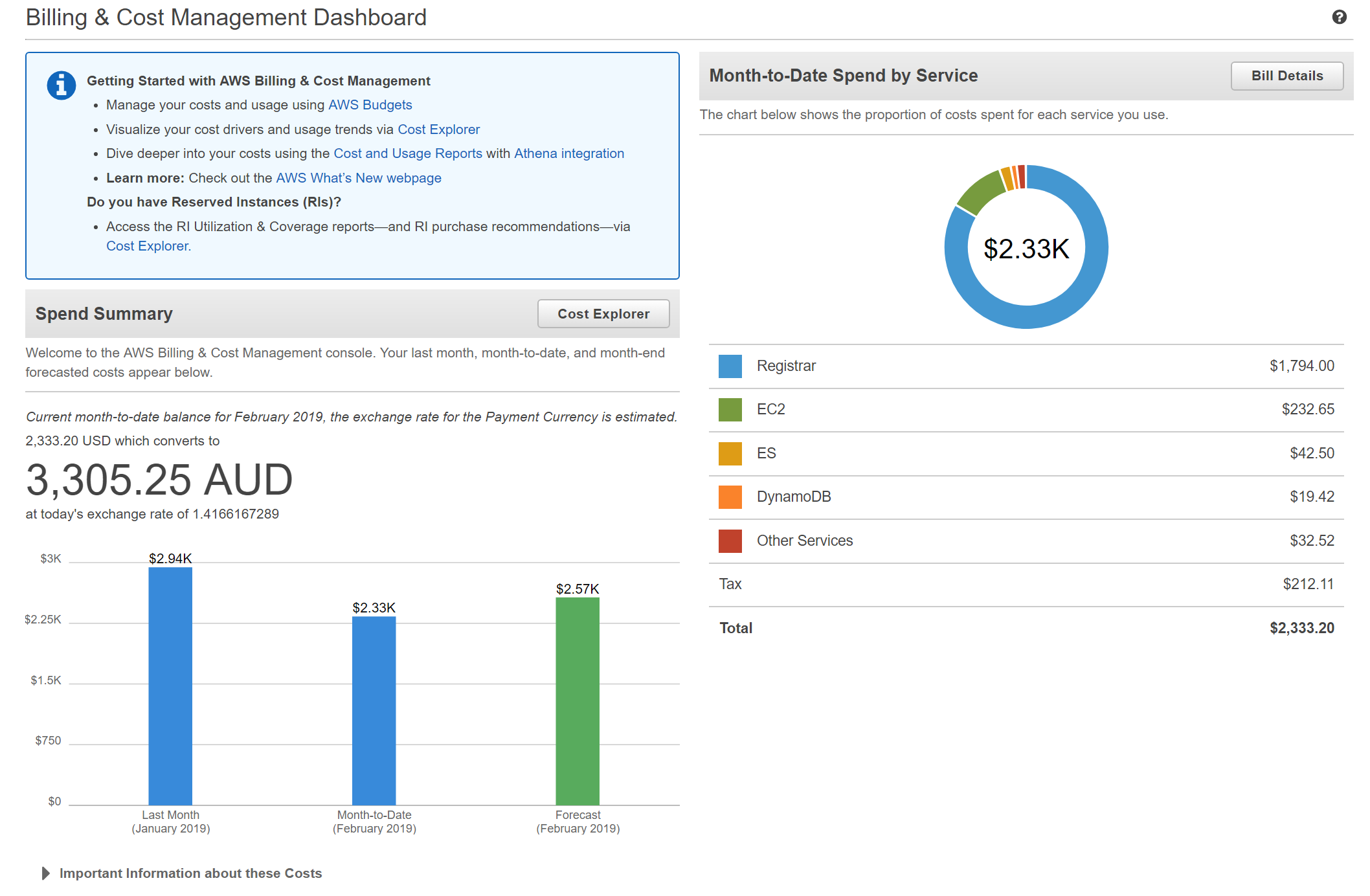Image resolution: width=1370 pixels, height=896 pixels.
Task: Click the $19.42 DynamoDB amount
Action: [1312, 497]
